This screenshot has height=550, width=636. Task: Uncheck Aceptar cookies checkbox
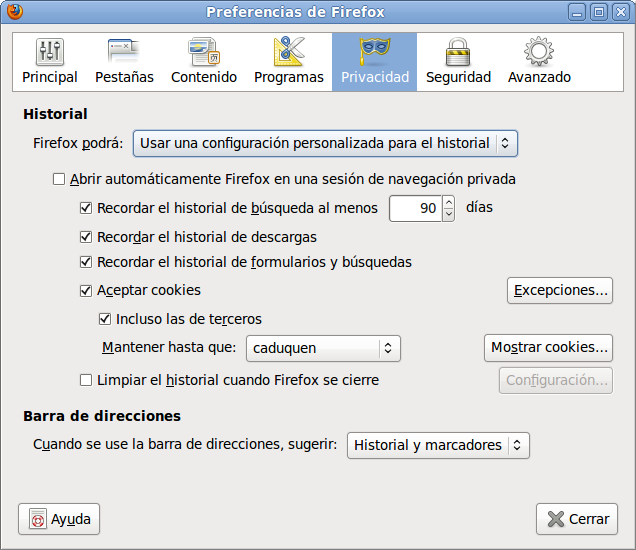point(86,290)
